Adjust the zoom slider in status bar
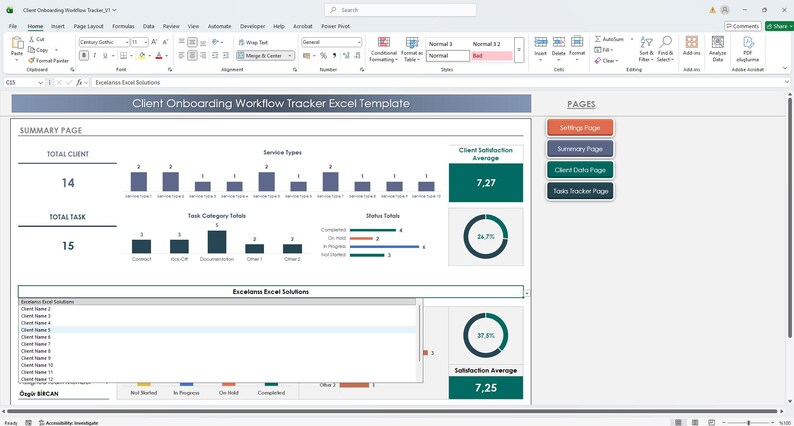The image size is (794, 426). pyautogui.click(x=748, y=422)
